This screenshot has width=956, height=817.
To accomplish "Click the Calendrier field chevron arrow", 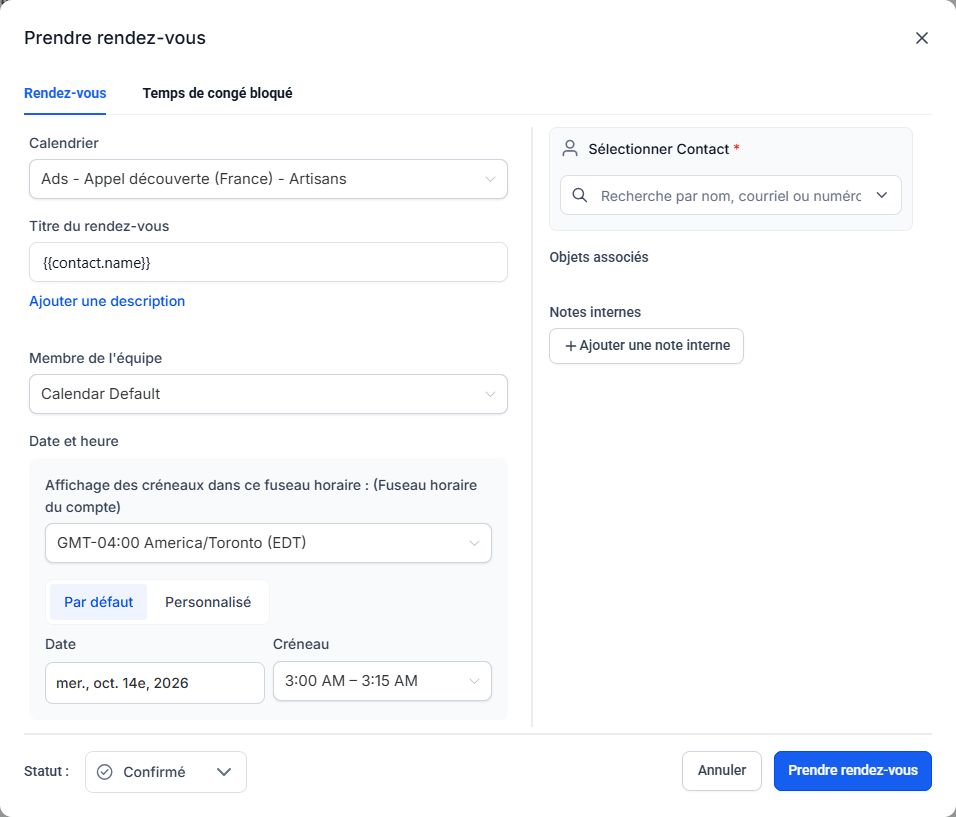I will 490,179.
